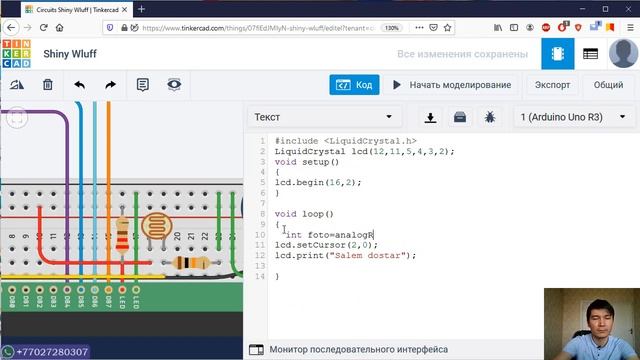640x360 pixels.
Task: Start the code debugger bug icon
Action: [490, 118]
